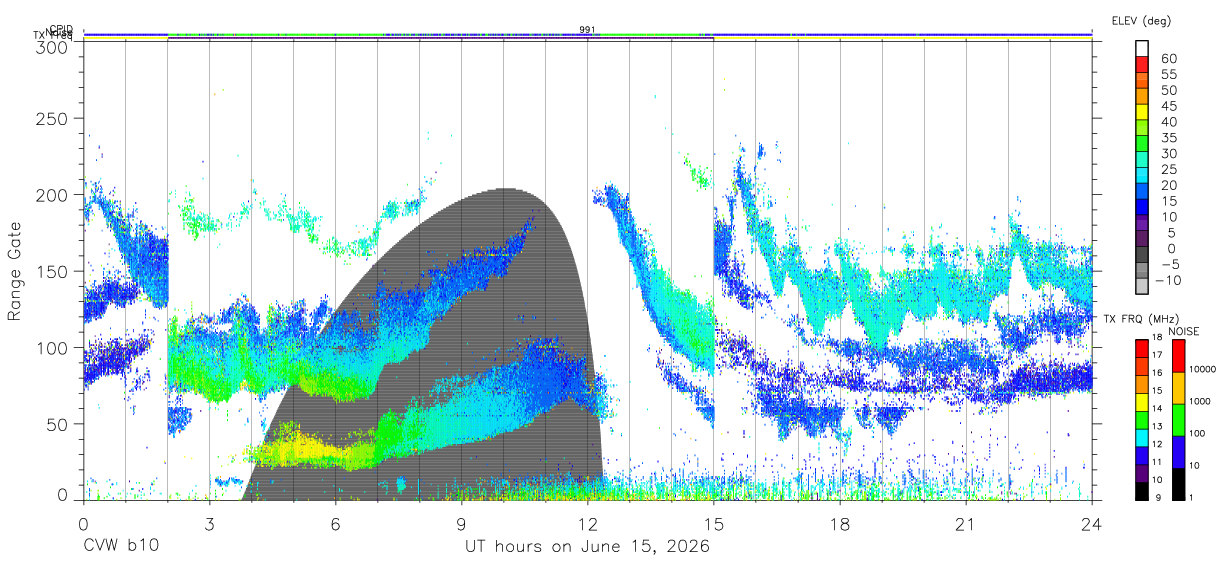The width and height of the screenshot is (1228, 567).
Task: Click the elevation scale label 55
Action: [1168, 74]
